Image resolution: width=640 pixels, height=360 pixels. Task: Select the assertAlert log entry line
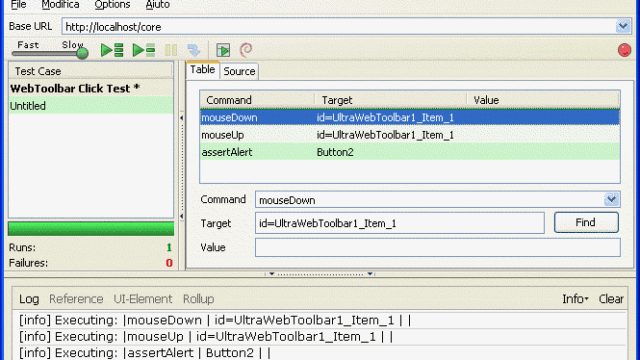[x=322, y=352]
